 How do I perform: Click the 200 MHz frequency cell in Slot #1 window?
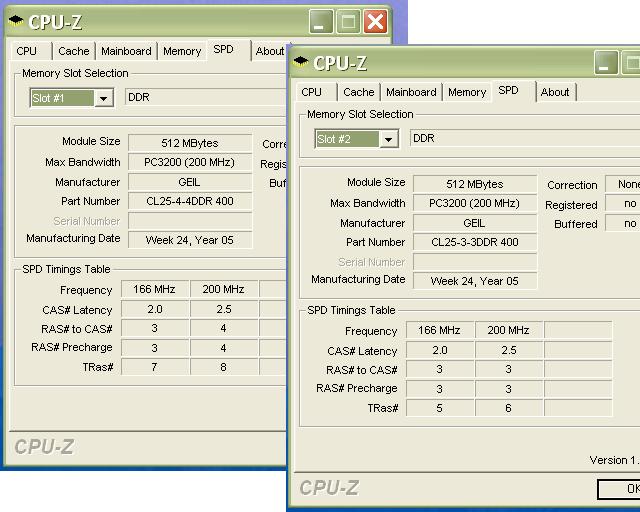[223, 289]
